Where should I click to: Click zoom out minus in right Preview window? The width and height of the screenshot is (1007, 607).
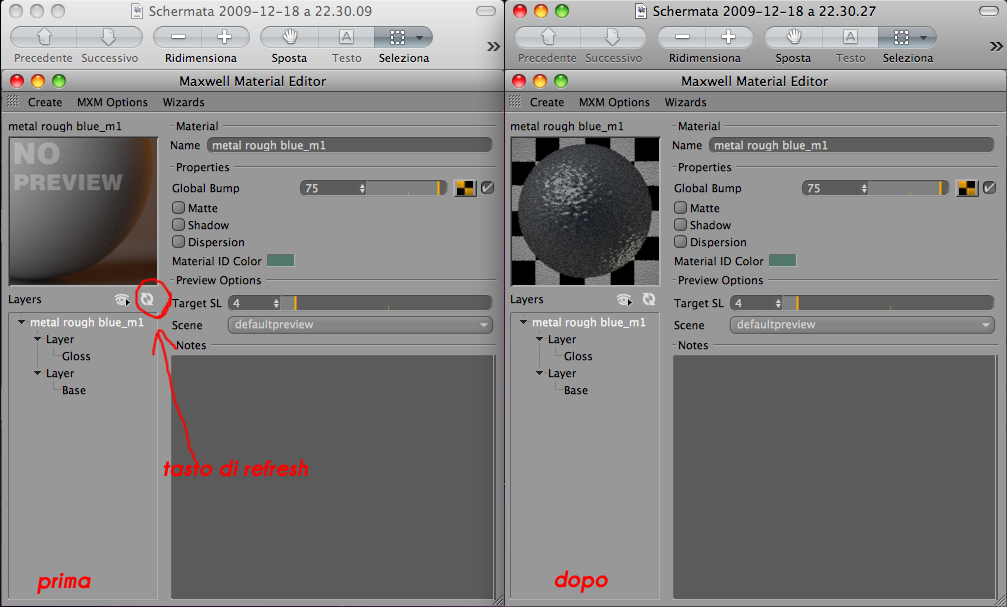point(682,37)
